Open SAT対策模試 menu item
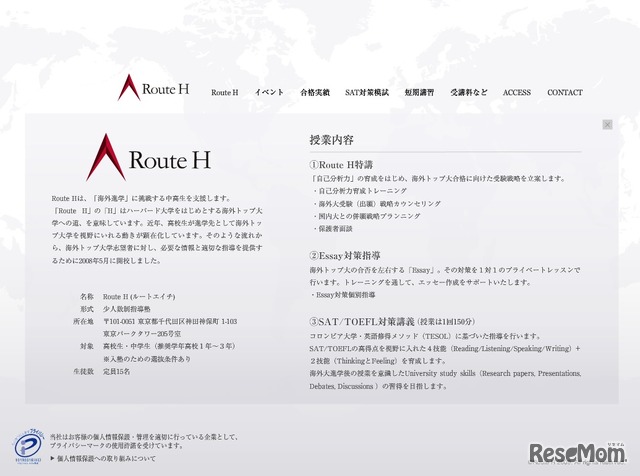The height and width of the screenshot is (476, 640). point(367,93)
